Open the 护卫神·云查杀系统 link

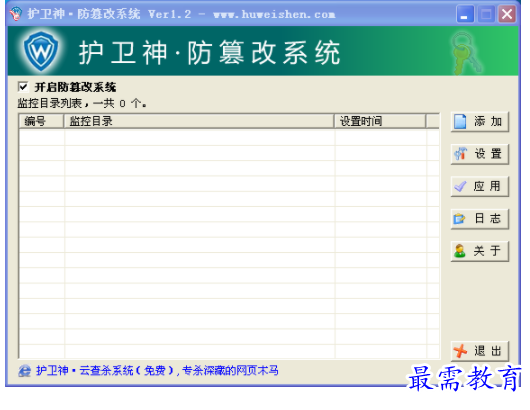click(x=157, y=370)
